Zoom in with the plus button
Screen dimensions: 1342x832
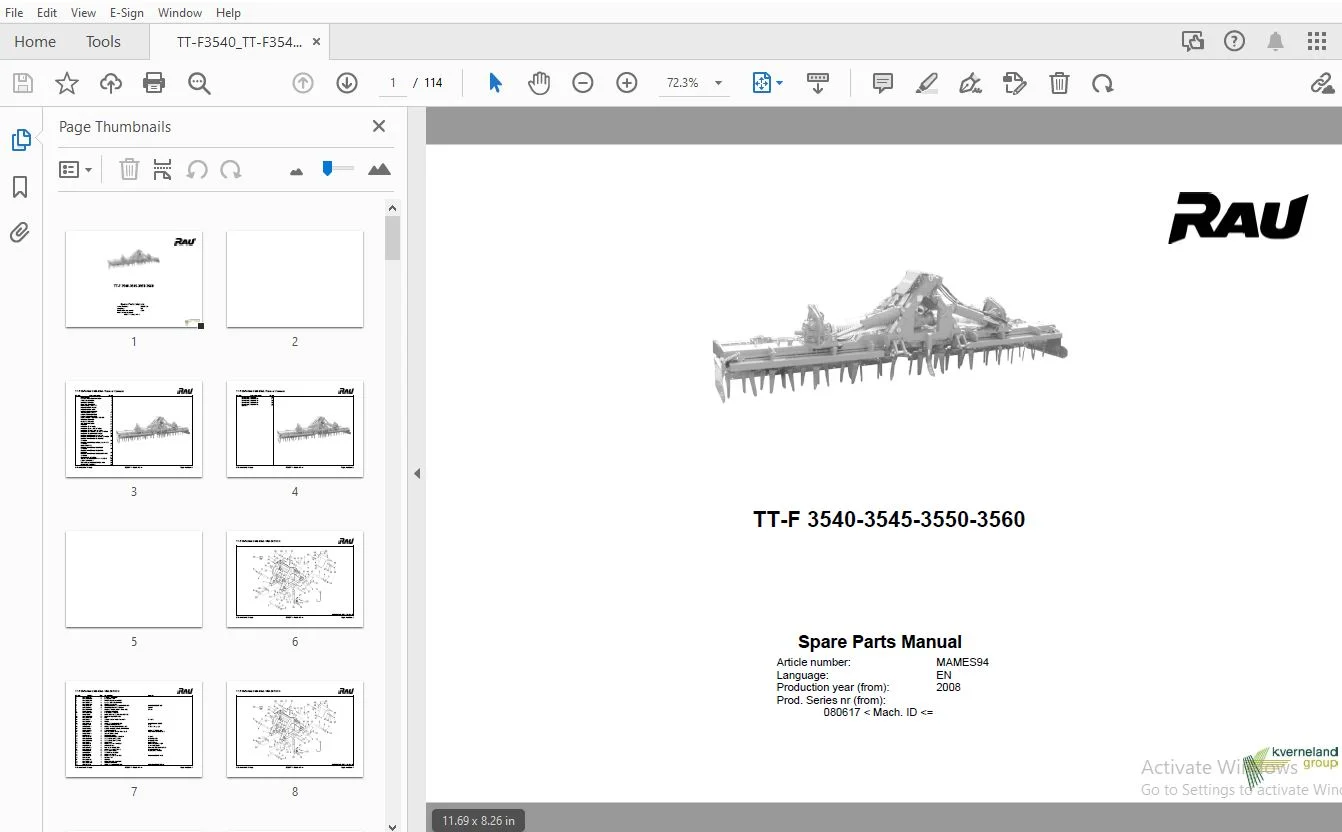click(627, 83)
